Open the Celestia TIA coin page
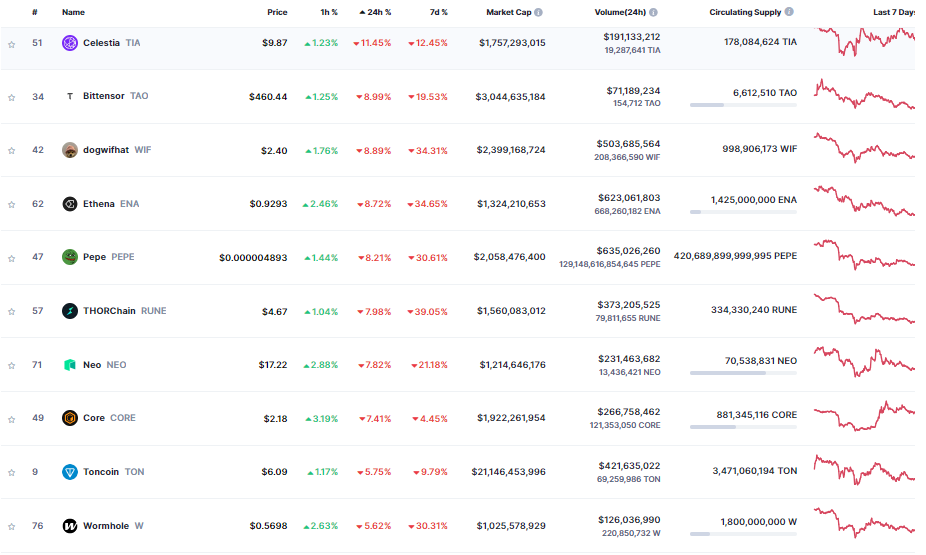The image size is (926, 555). (112, 43)
